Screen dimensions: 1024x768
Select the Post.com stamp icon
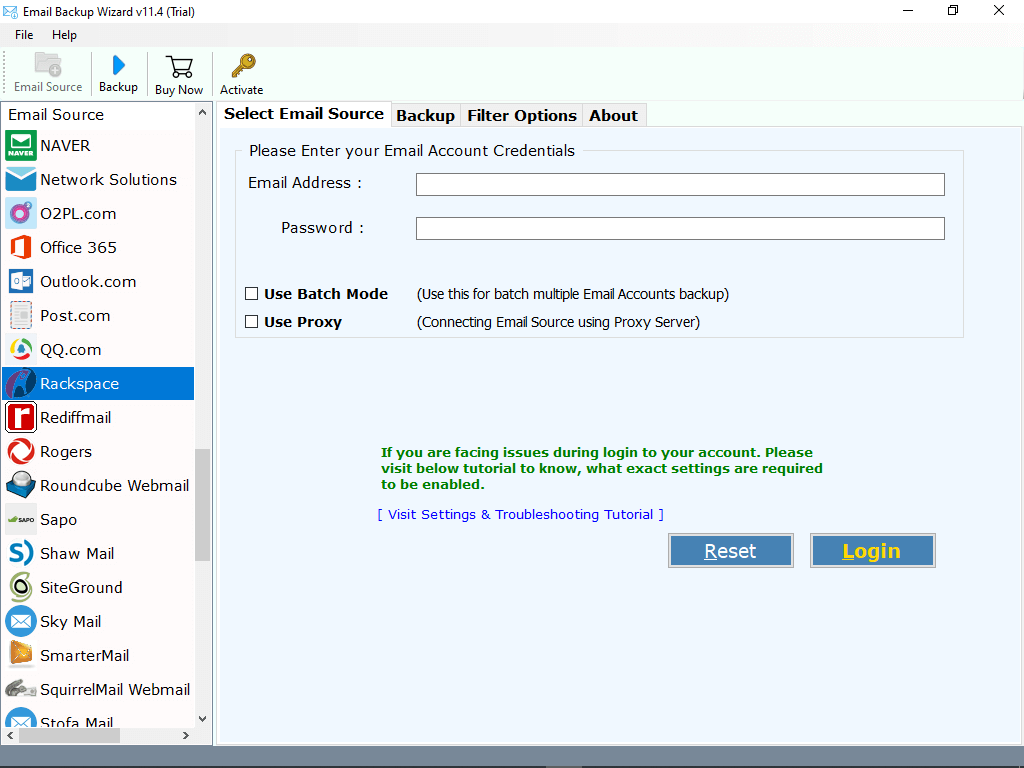[x=21, y=315]
